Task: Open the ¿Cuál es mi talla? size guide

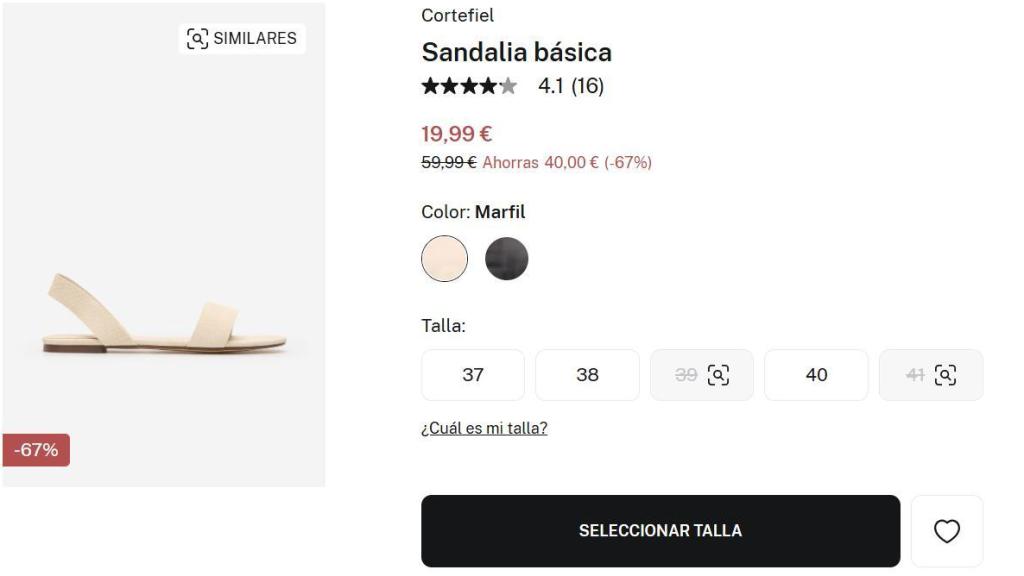Action: pos(485,427)
